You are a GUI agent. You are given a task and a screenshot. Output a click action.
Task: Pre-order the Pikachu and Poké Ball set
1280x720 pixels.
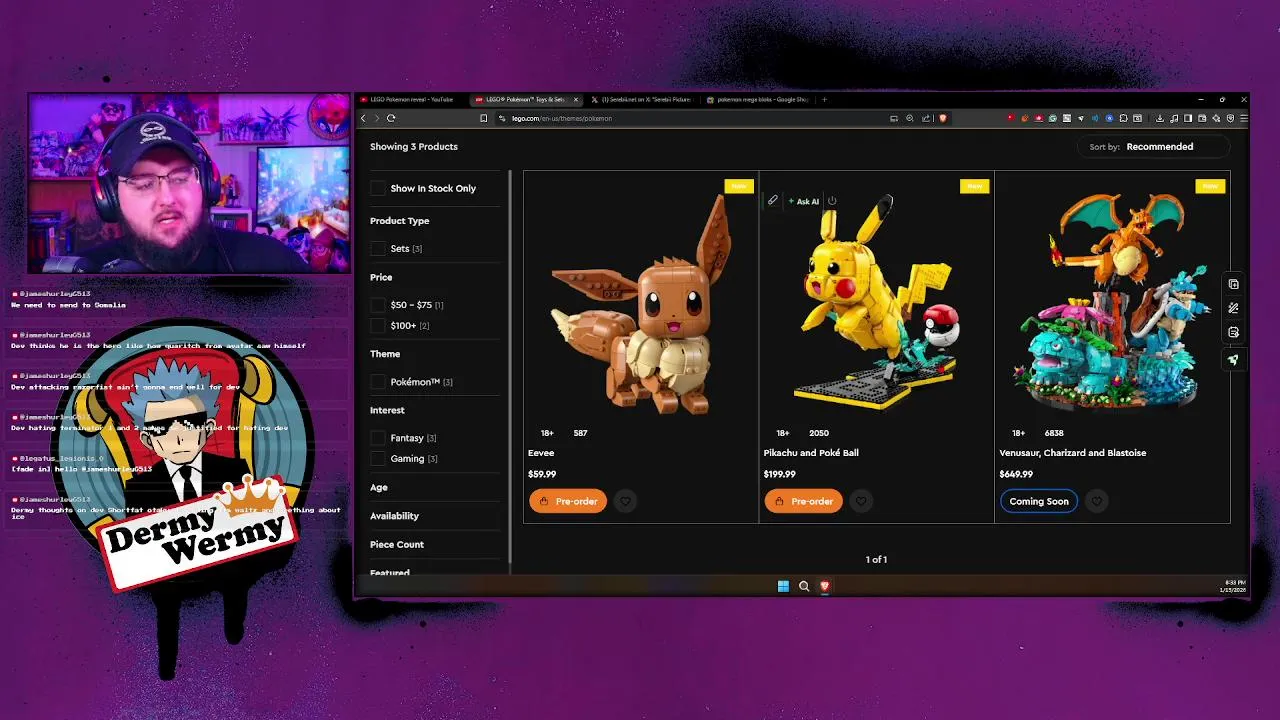[x=804, y=501]
